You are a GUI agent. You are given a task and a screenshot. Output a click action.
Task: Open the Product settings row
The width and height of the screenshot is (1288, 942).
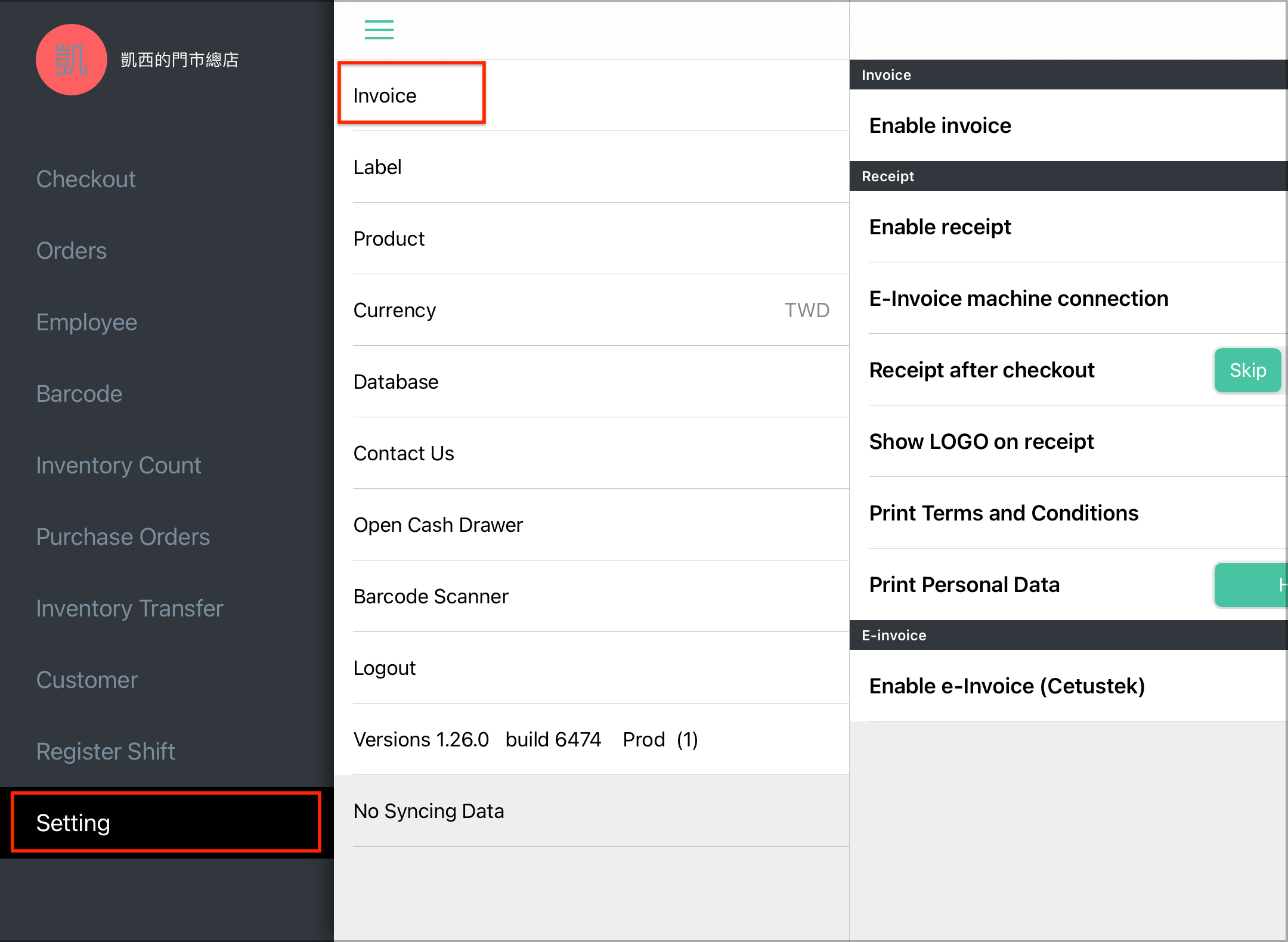[592, 238]
